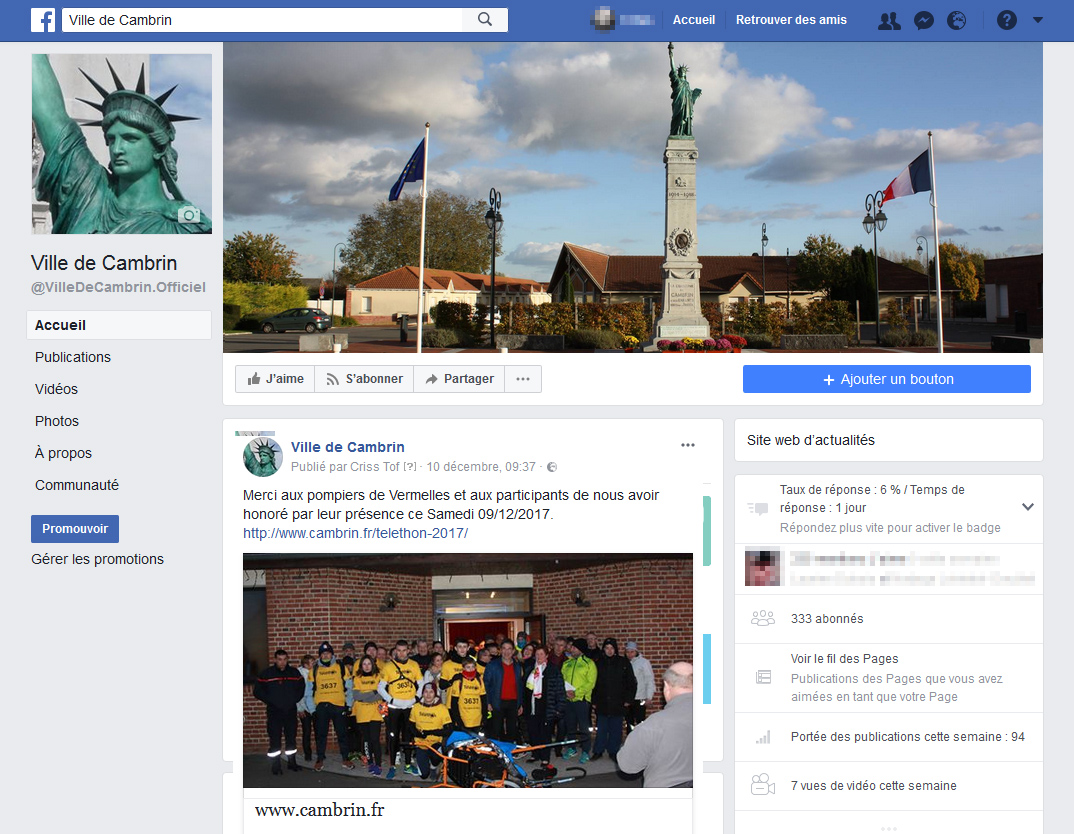1074x834 pixels.
Task: Click the public audience globe icon on post
Action: (x=552, y=467)
